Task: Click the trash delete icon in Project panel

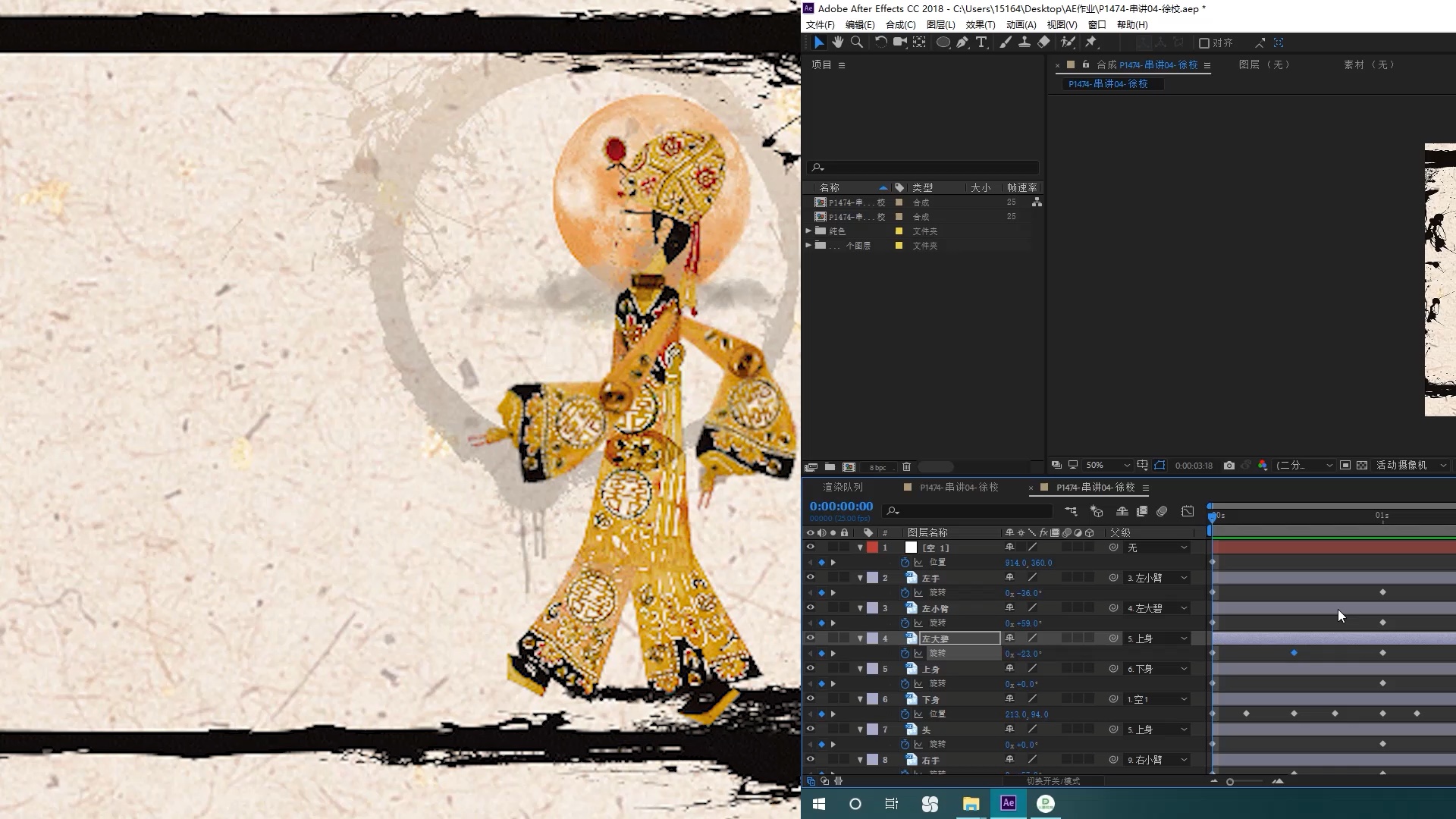Action: [906, 467]
